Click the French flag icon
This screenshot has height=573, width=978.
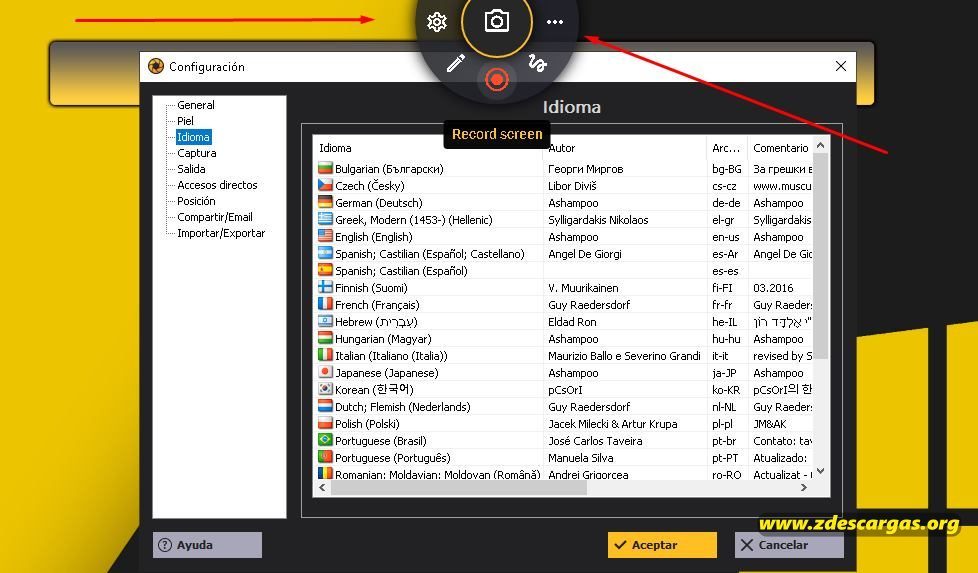(x=325, y=304)
